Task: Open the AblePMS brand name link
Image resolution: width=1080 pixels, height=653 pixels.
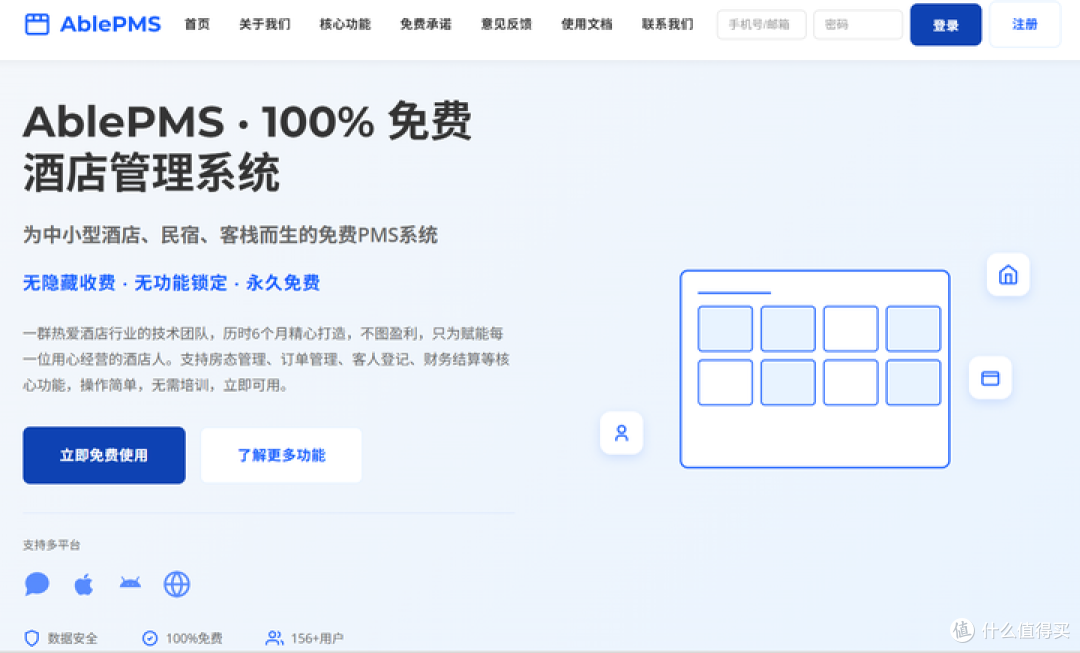Action: [x=110, y=24]
